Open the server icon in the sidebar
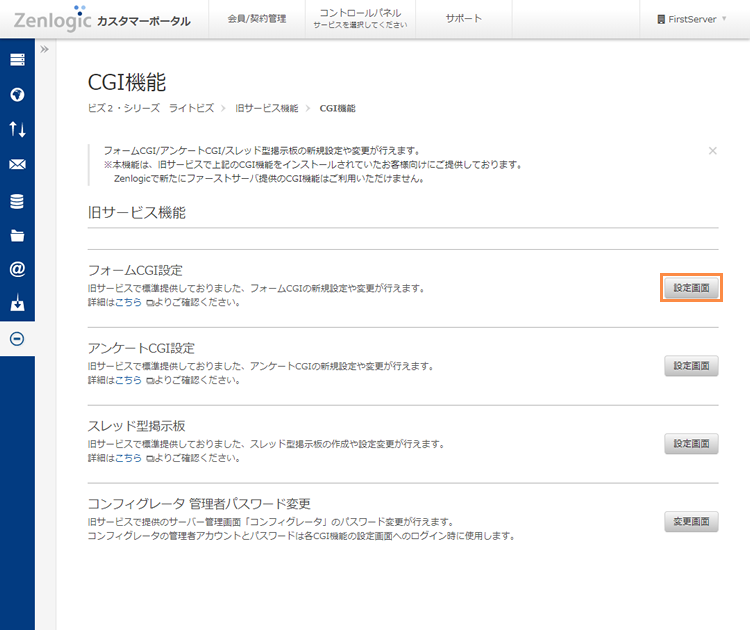Screen dimensions: 750x630 click(x=17, y=60)
